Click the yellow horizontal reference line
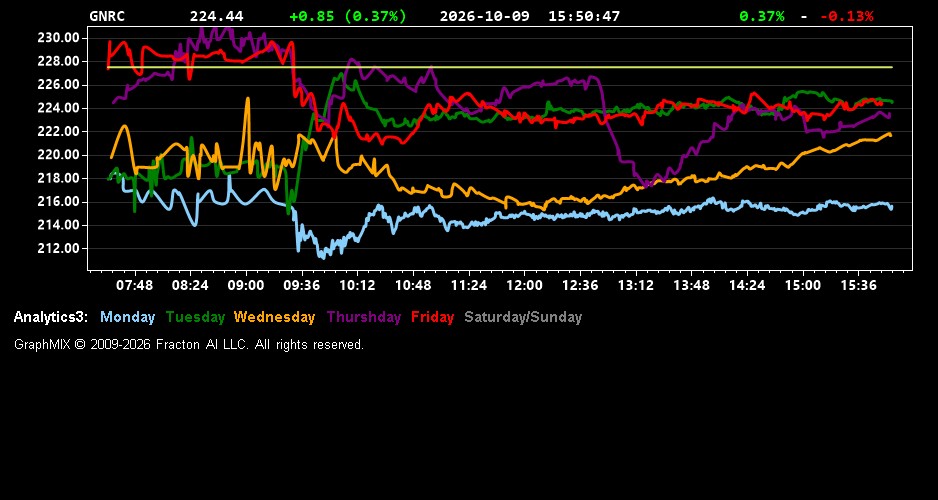Viewport: 938px width, 500px height. click(x=500, y=67)
